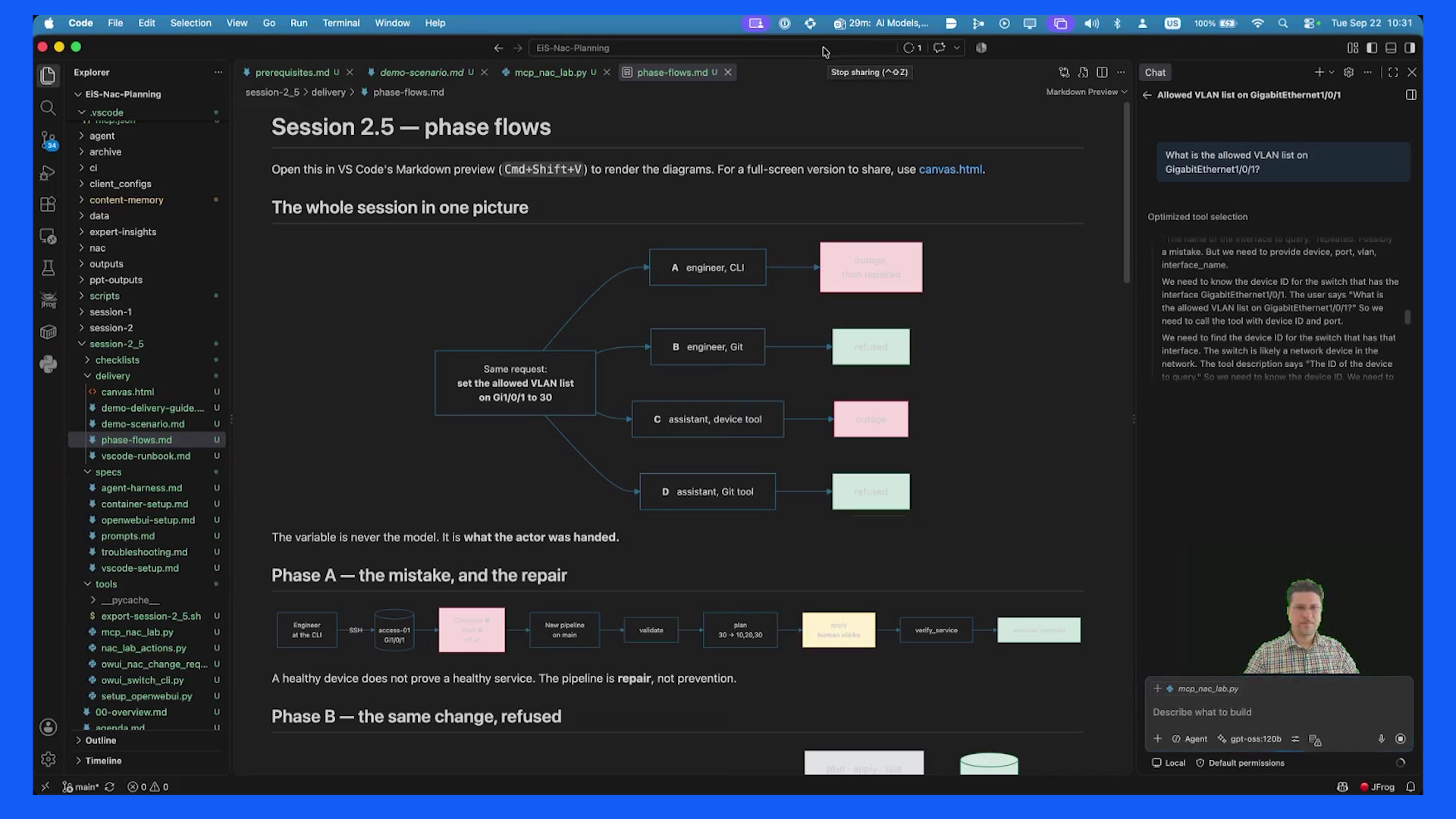The height and width of the screenshot is (819, 1456).
Task: Open the tool configuration sliders icon in chat
Action: 1295,739
